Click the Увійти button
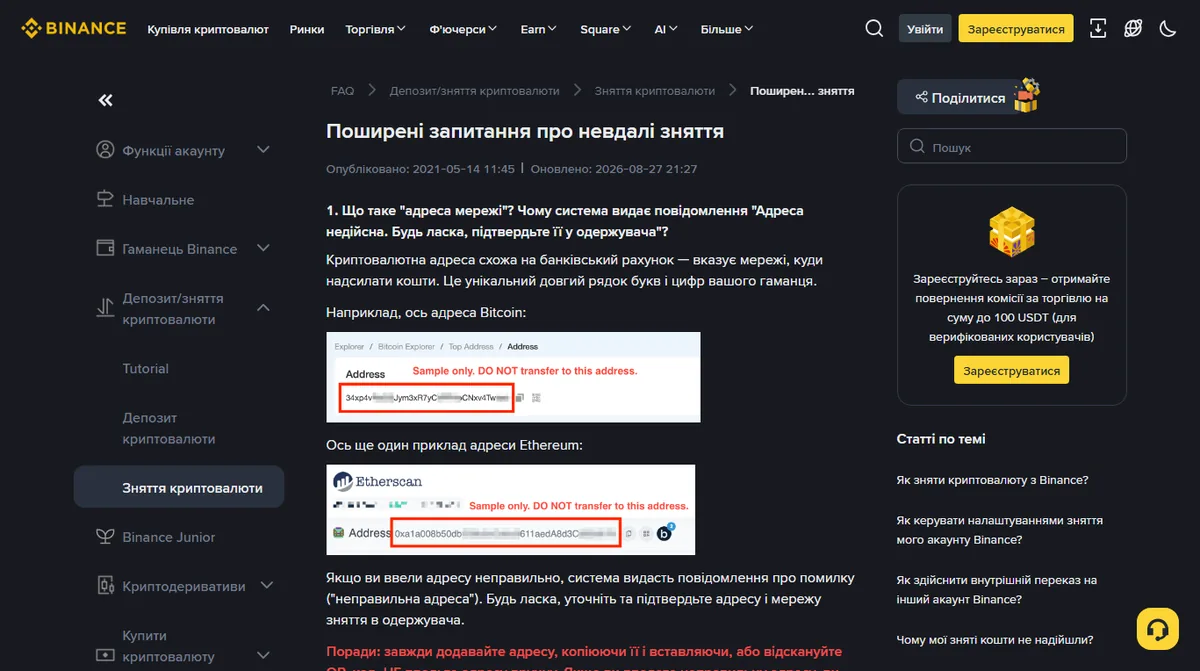 point(925,29)
